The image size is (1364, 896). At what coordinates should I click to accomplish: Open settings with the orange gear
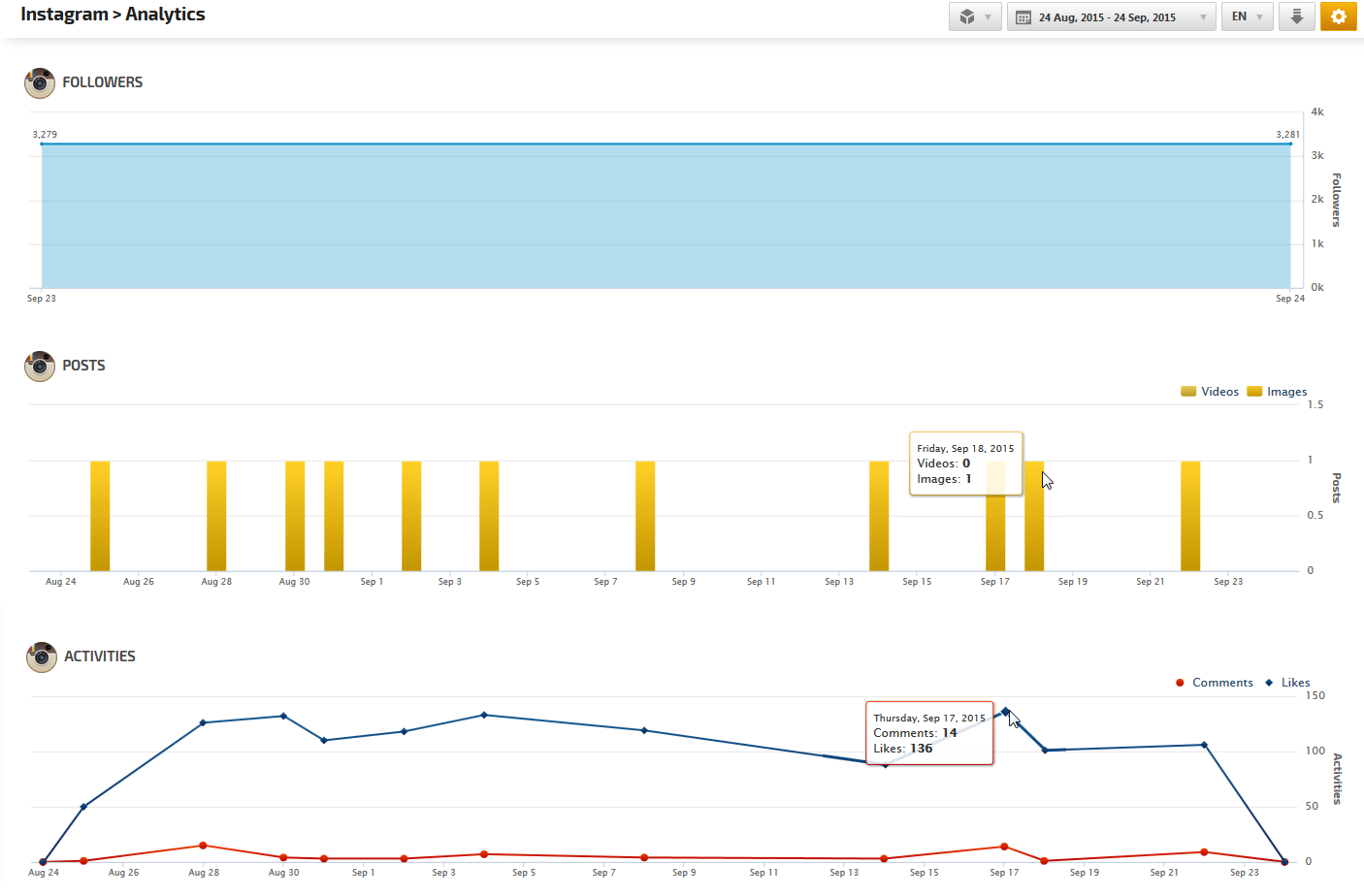pos(1338,17)
